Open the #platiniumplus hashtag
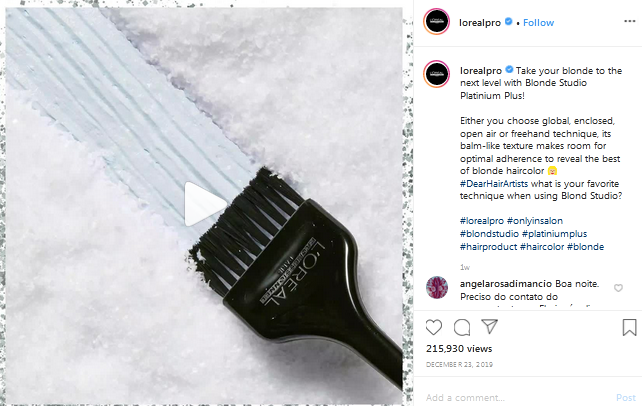 (554, 234)
